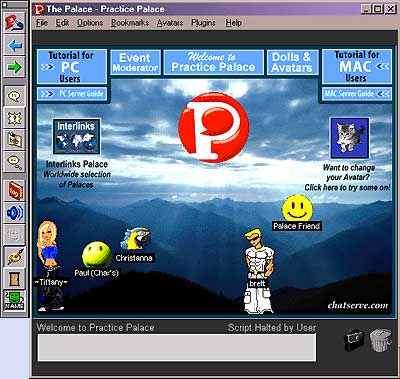Screen dimensions: 400x379
Task: Click the door icon in sidebar
Action: 15,279
